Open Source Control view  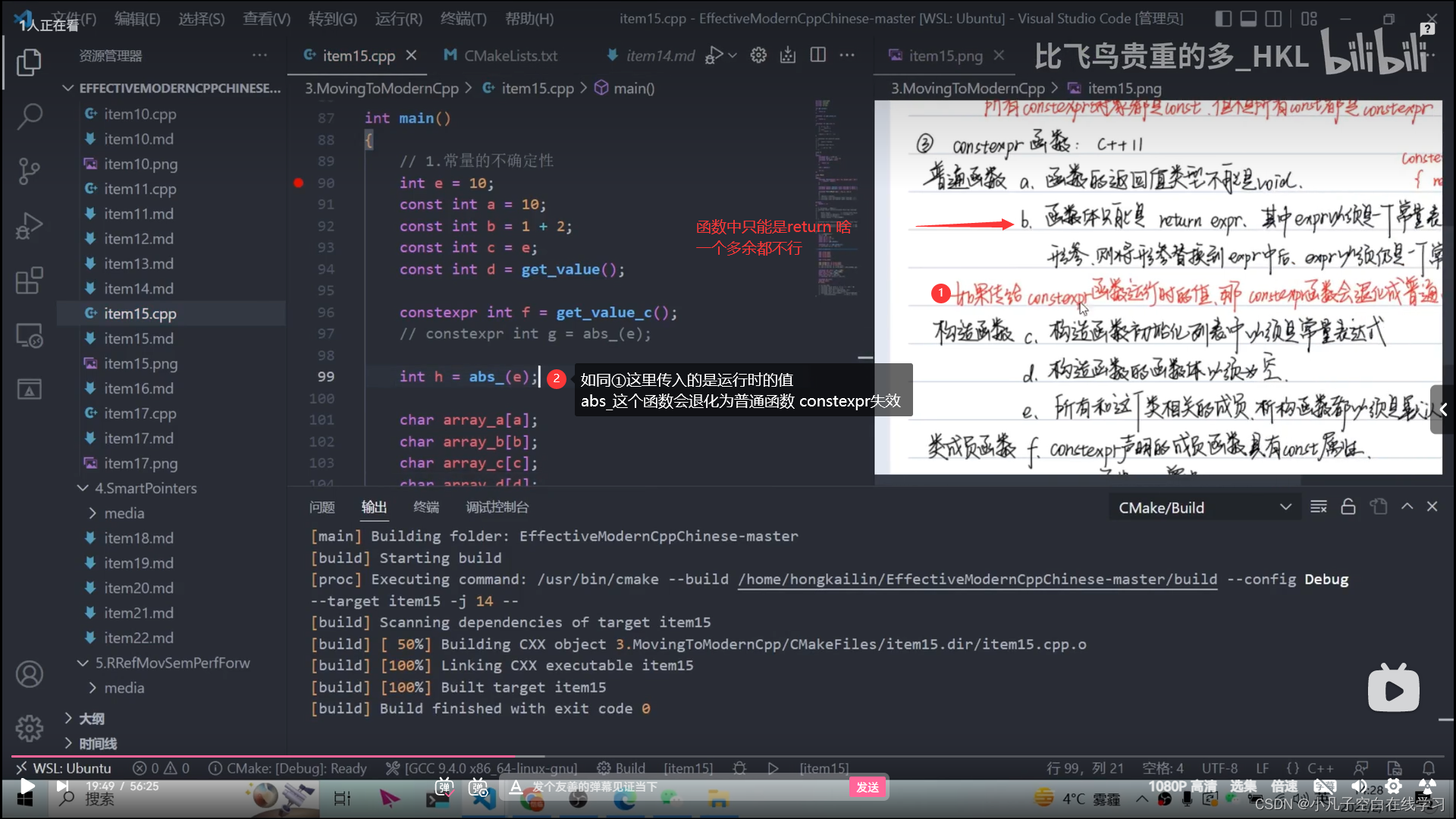(29, 171)
